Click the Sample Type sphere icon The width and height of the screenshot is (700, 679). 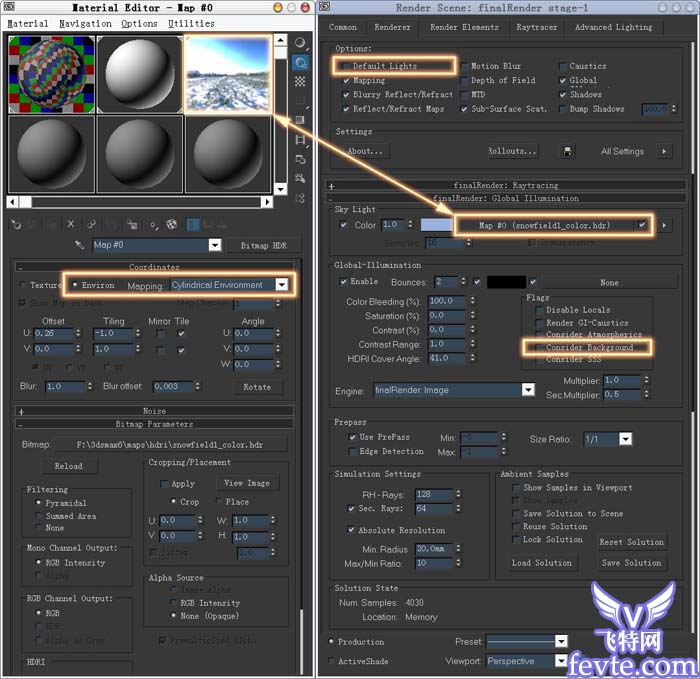[301, 44]
